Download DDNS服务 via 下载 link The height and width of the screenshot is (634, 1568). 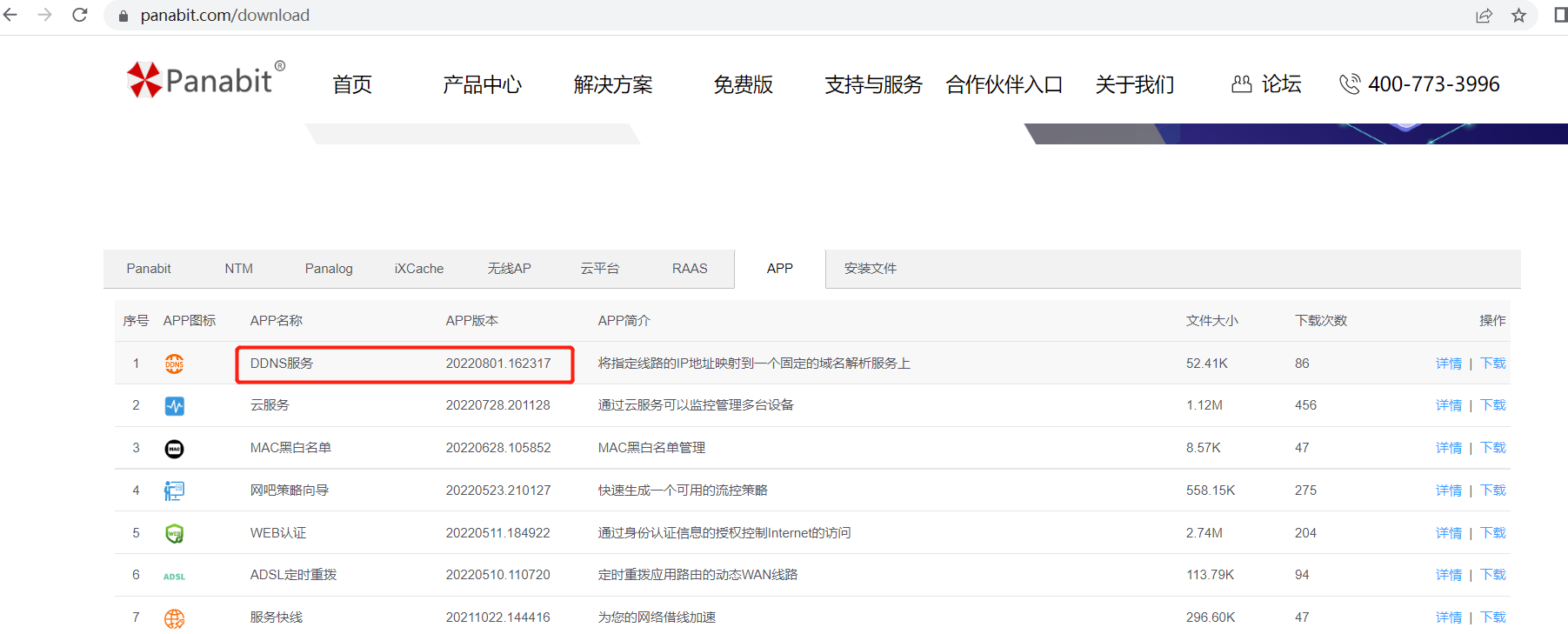tap(1493, 364)
